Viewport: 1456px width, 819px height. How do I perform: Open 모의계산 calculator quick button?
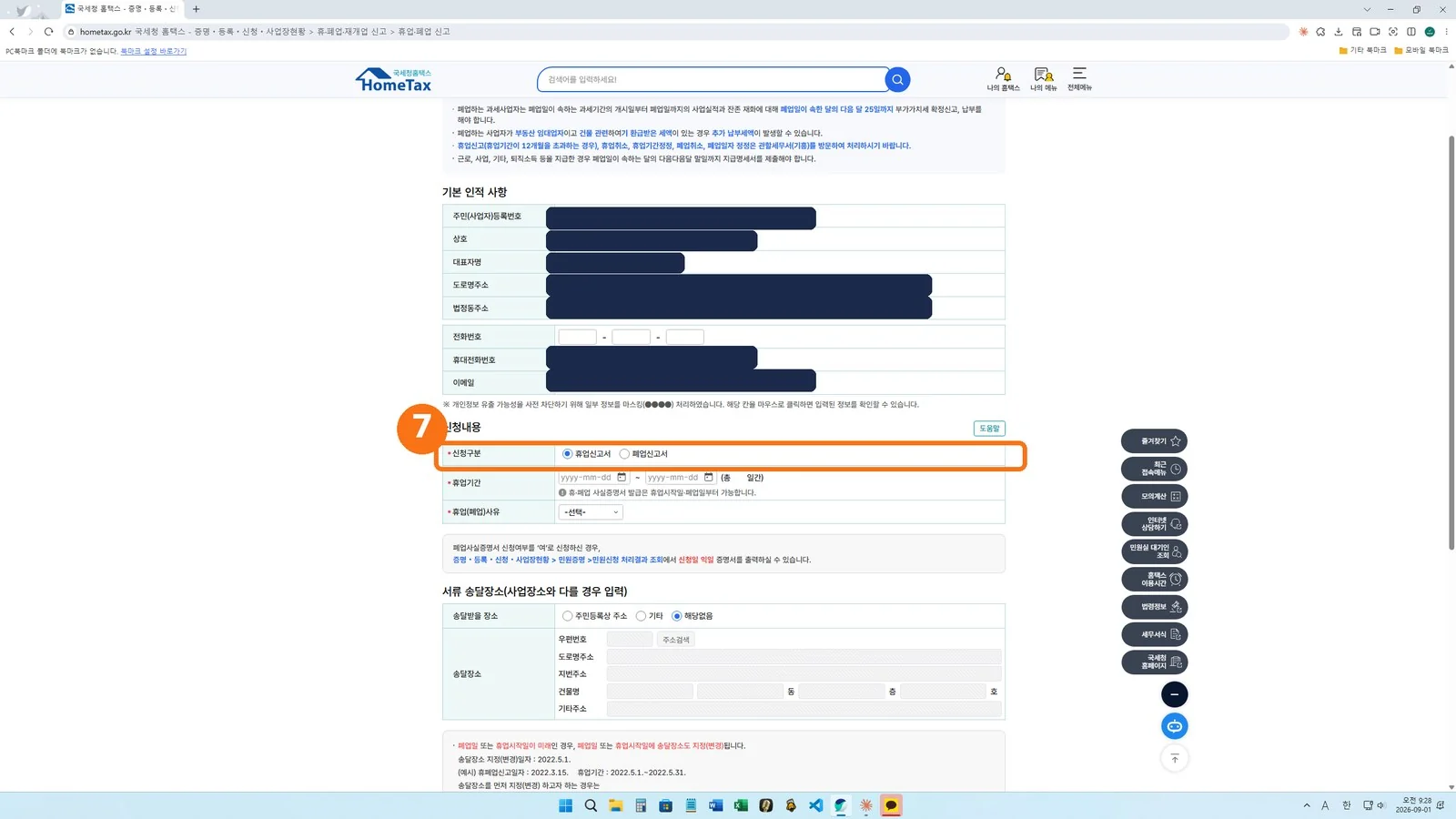(1154, 497)
